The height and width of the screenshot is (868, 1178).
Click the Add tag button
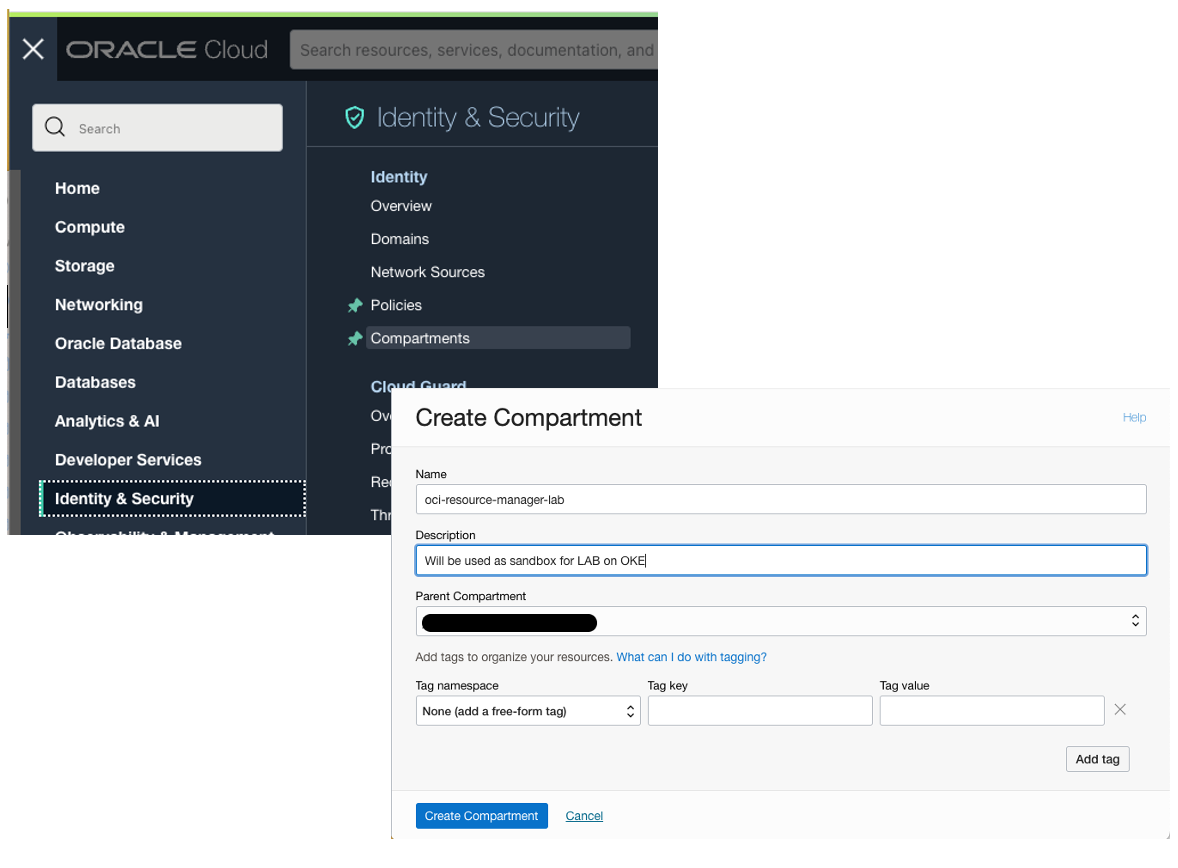tap(1097, 759)
